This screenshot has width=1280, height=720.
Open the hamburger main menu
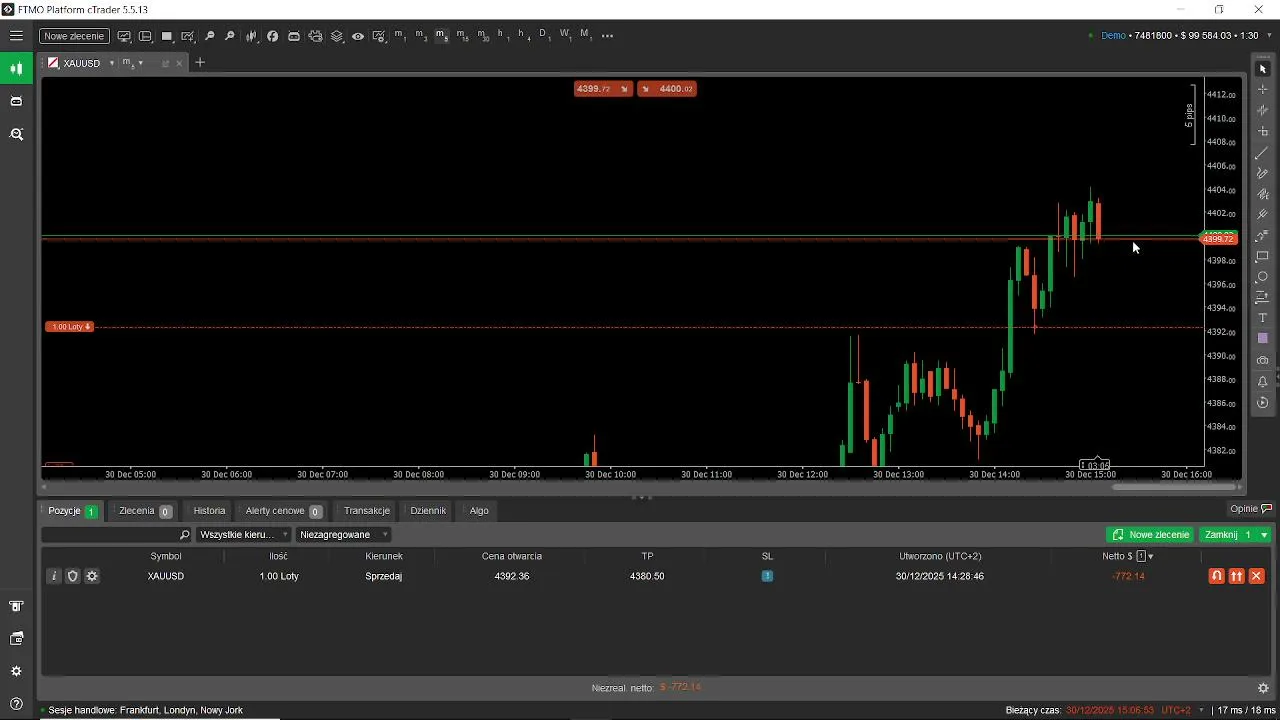coord(16,36)
